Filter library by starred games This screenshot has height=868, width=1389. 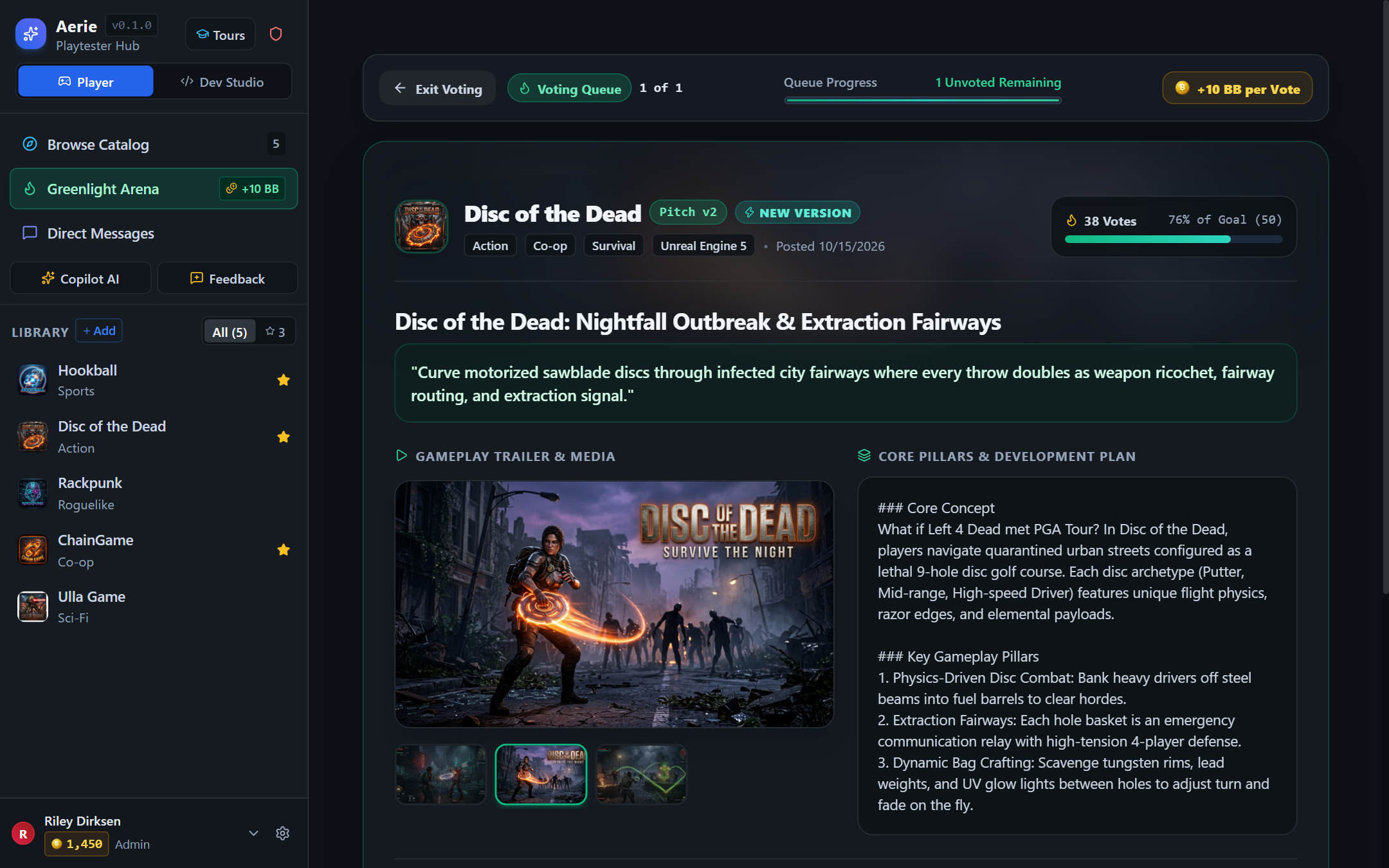(275, 332)
